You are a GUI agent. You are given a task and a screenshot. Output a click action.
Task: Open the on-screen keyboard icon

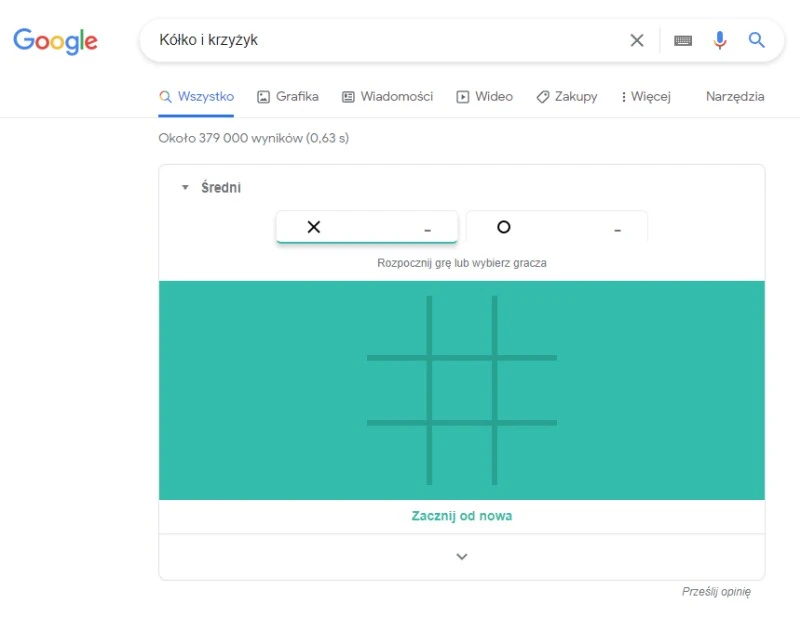[x=683, y=41]
